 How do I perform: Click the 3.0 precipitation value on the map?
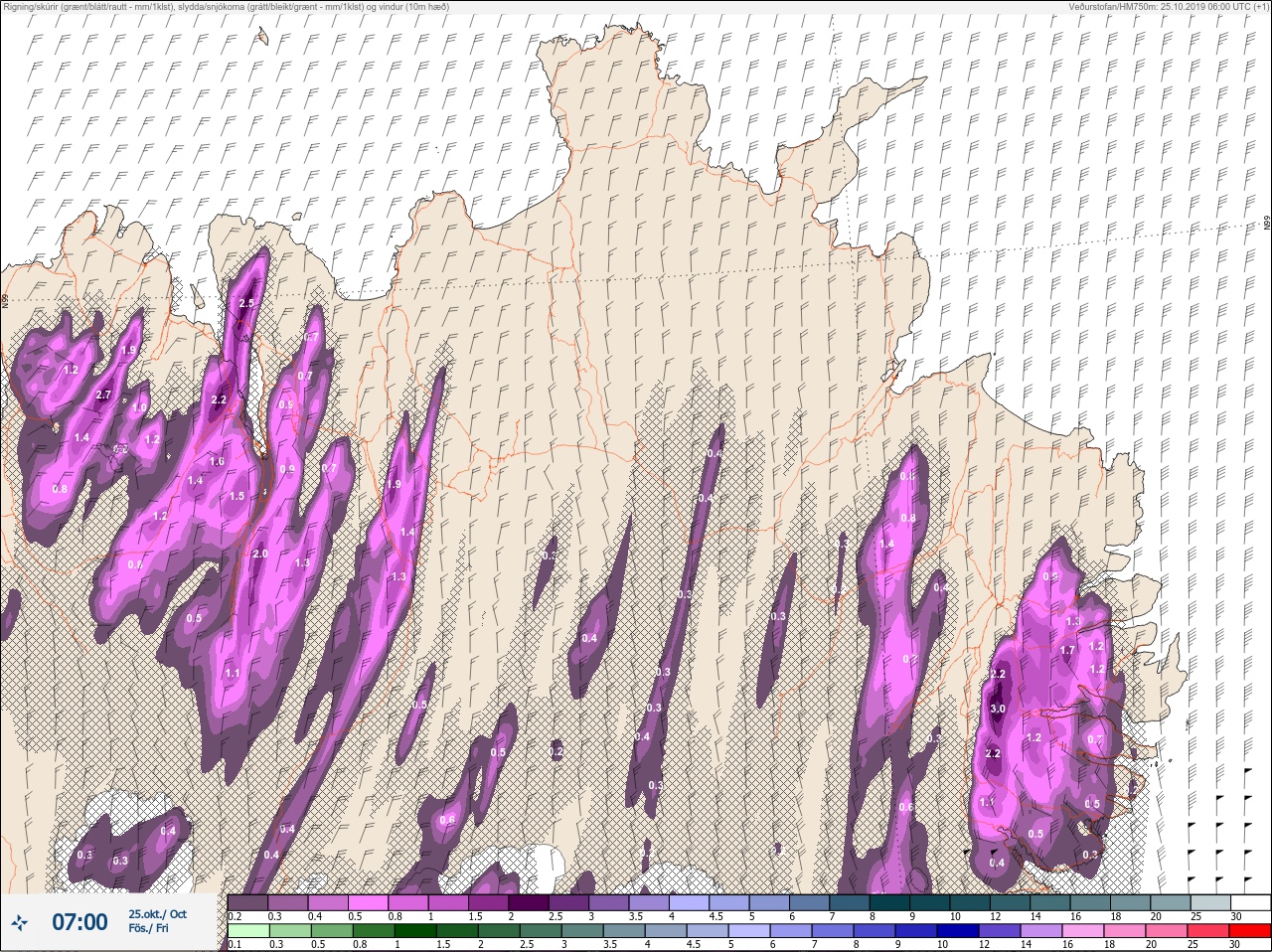point(998,710)
